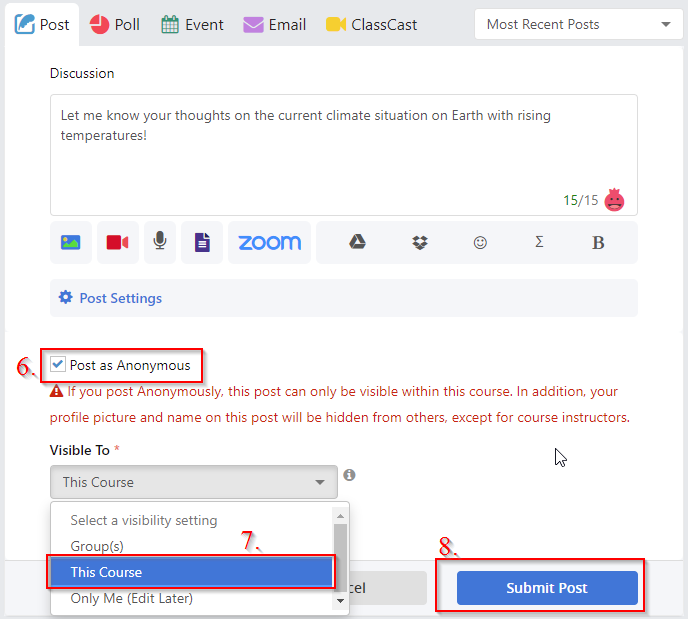Switch to the ClassCast tab
The height and width of the screenshot is (619, 688).
(372, 25)
